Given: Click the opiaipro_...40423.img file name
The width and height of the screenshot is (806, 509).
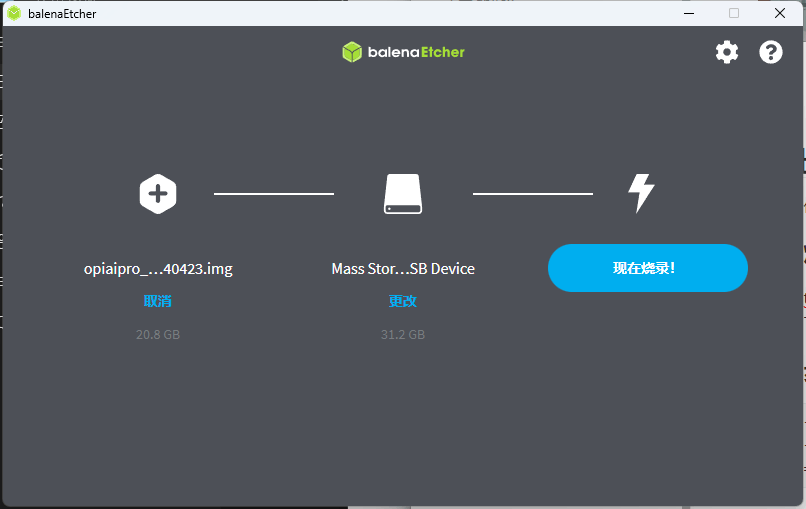Looking at the screenshot, I should (x=158, y=269).
